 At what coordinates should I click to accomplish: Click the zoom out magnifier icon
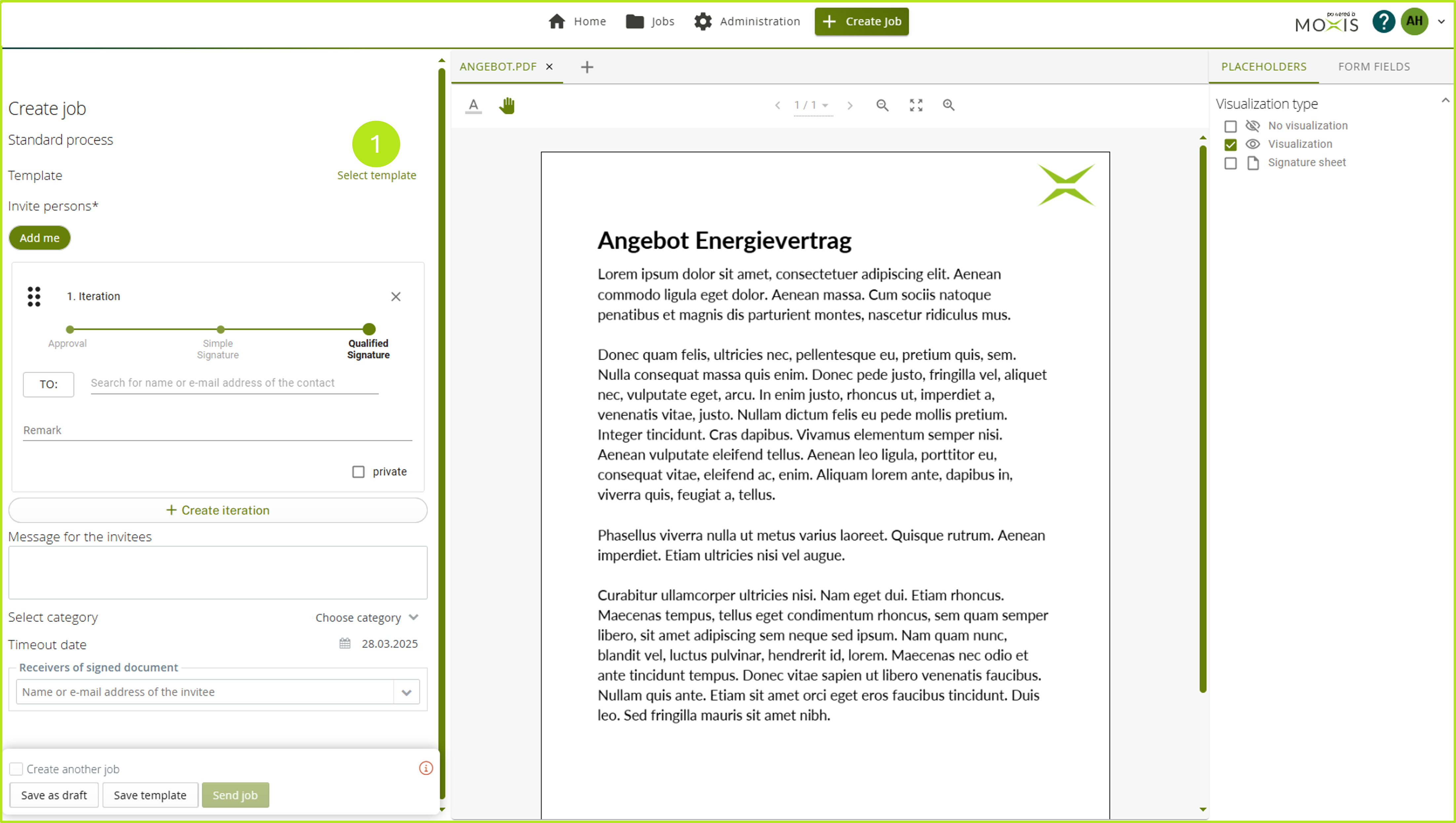coord(882,105)
